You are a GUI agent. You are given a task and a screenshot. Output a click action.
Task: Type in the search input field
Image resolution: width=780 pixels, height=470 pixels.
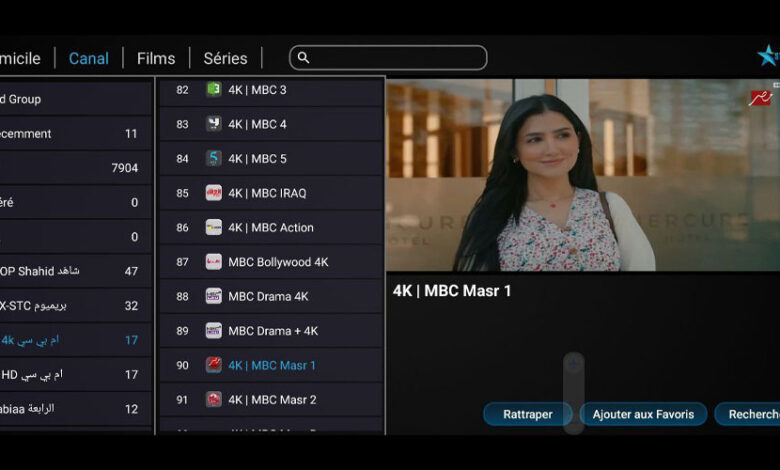(x=397, y=58)
